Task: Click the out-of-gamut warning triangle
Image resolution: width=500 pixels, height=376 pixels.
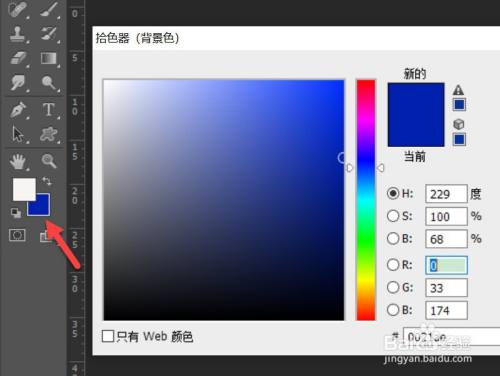Action: tap(459, 90)
